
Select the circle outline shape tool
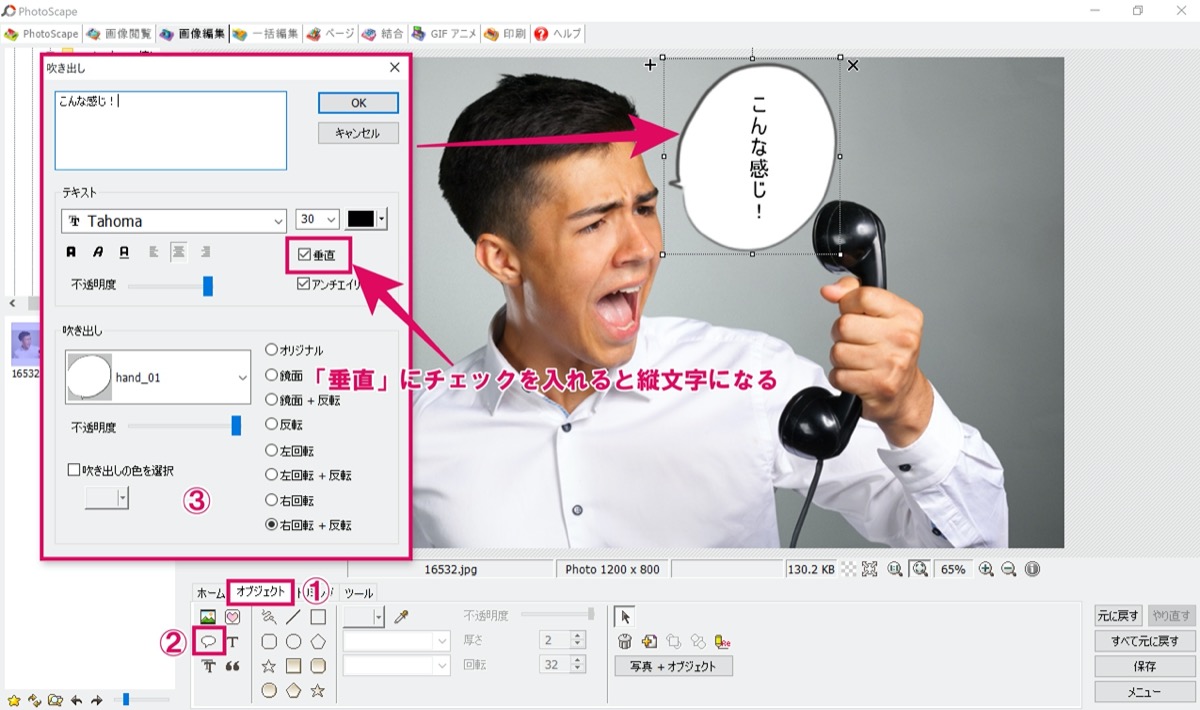(293, 641)
